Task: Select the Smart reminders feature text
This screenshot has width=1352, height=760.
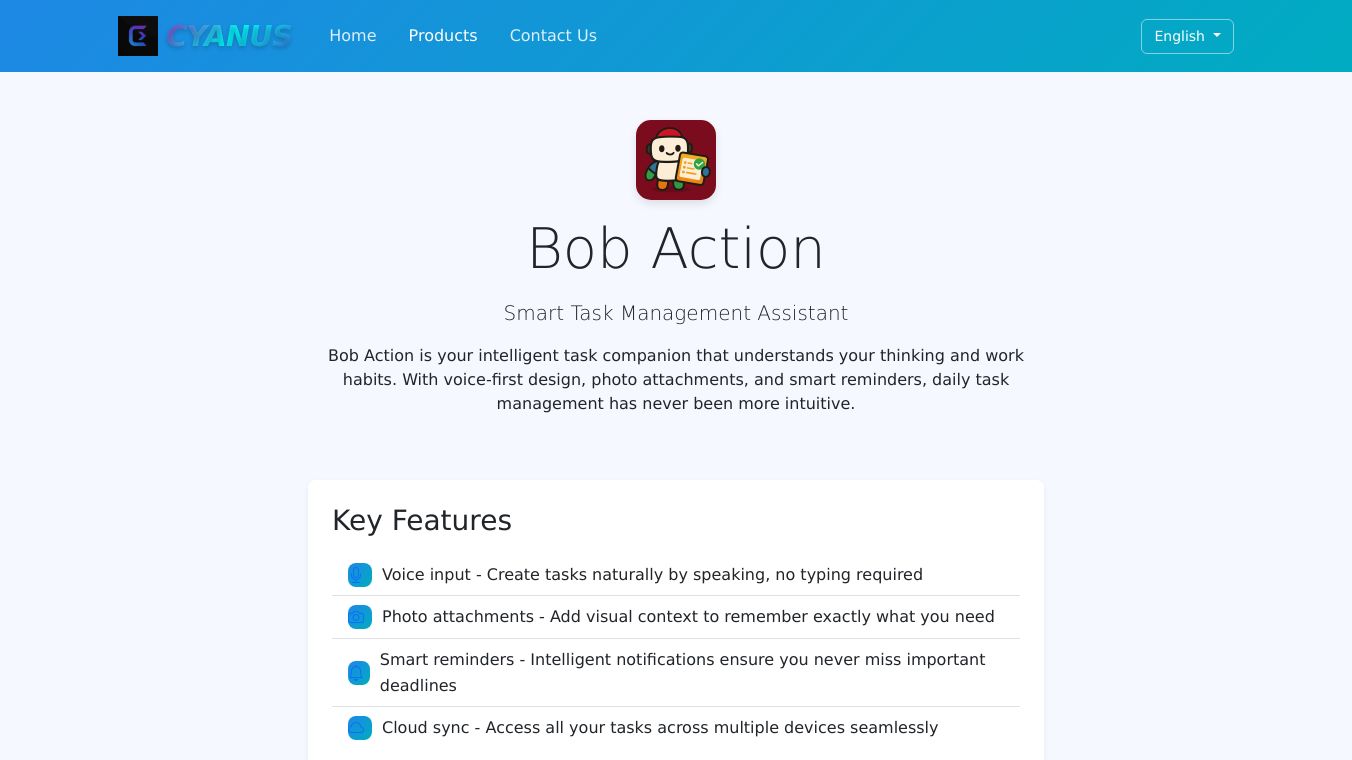Action: [682, 672]
